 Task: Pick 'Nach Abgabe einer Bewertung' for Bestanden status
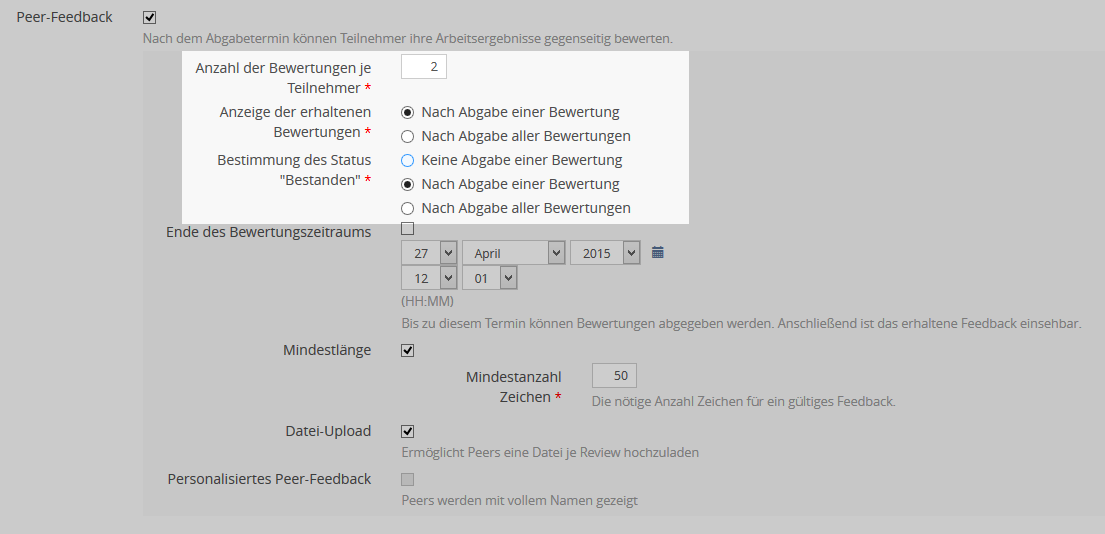click(x=407, y=184)
